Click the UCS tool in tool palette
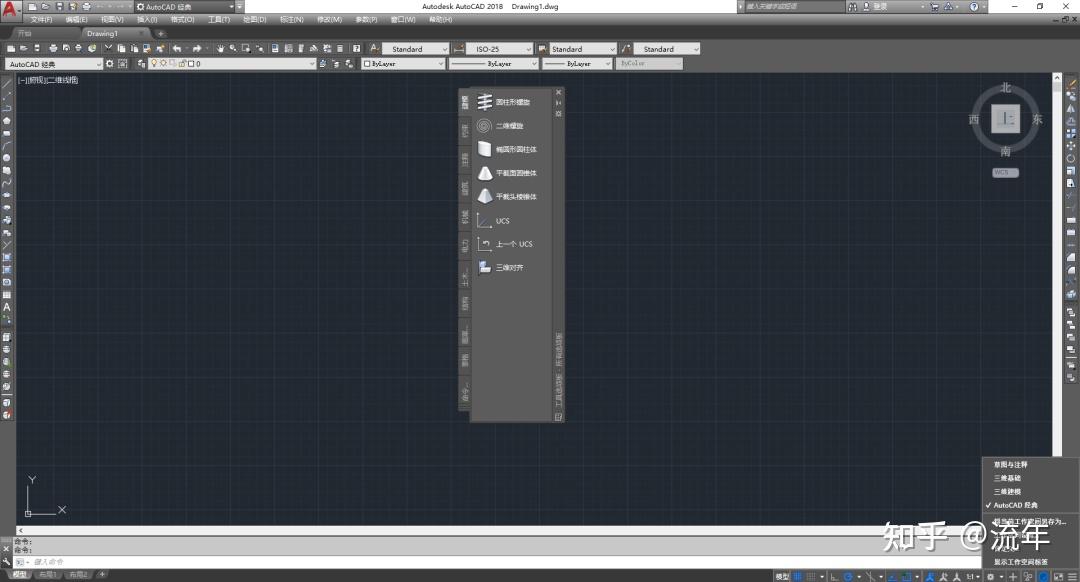Viewport: 1080px width, 582px height. (x=494, y=221)
